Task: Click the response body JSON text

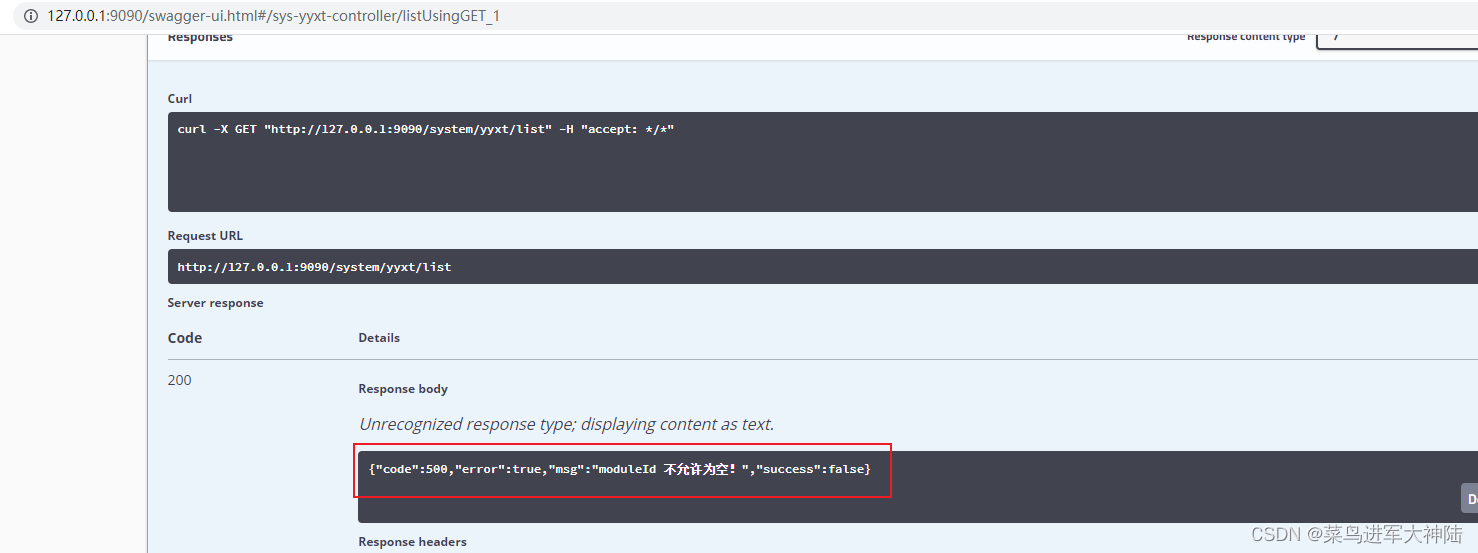Action: pos(620,469)
